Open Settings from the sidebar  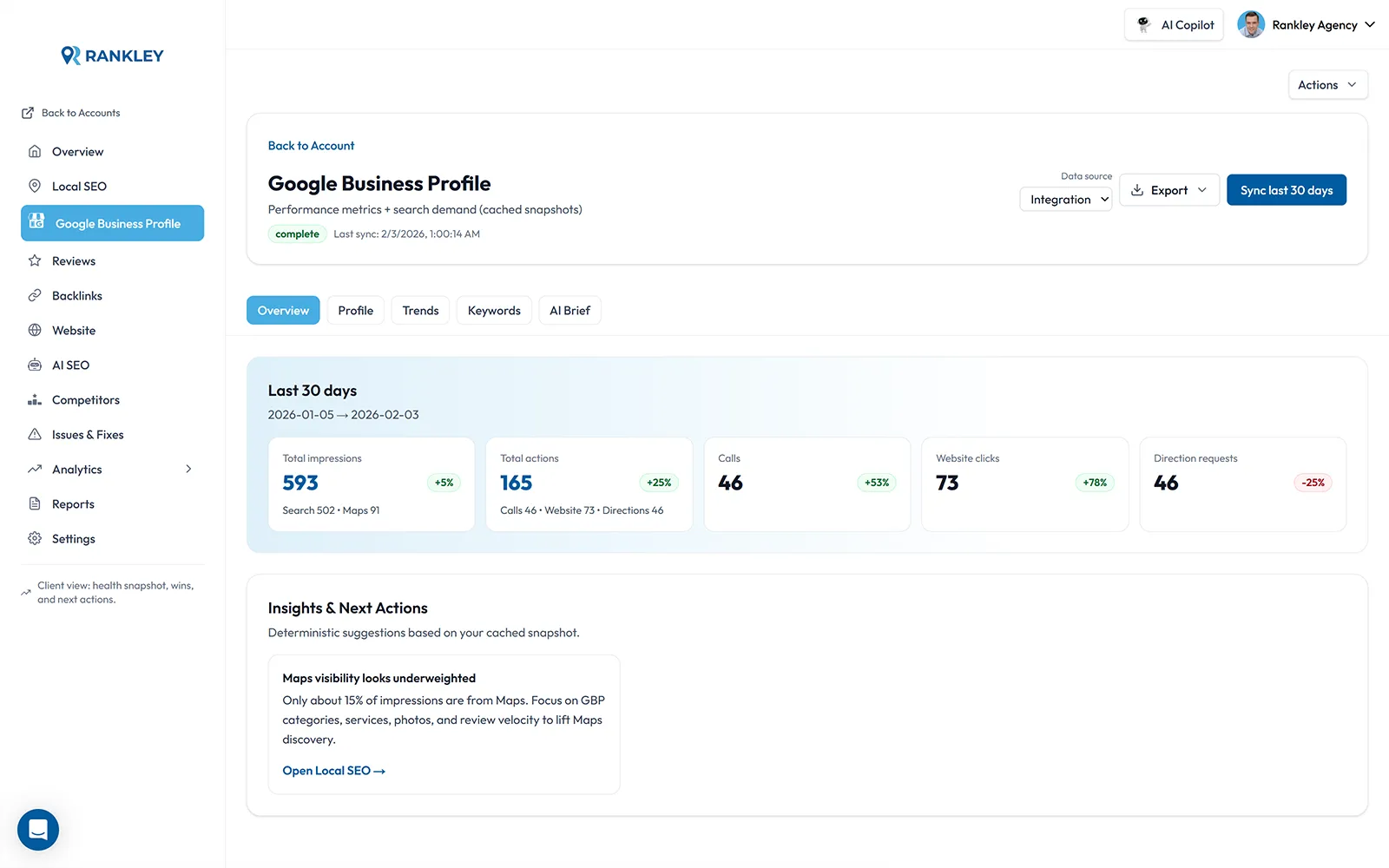coord(73,538)
